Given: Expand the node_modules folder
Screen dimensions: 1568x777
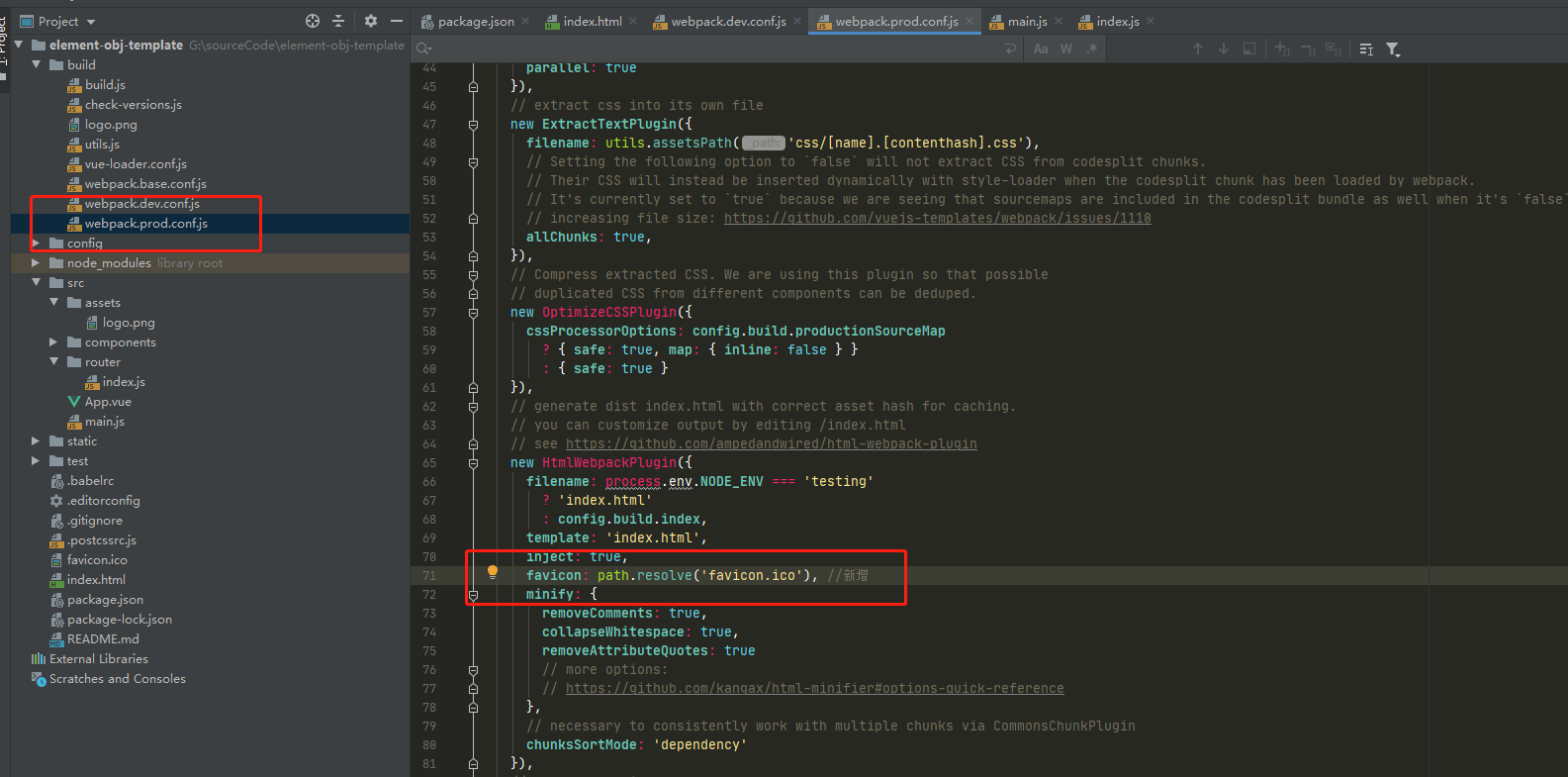Looking at the screenshot, I should point(37,262).
